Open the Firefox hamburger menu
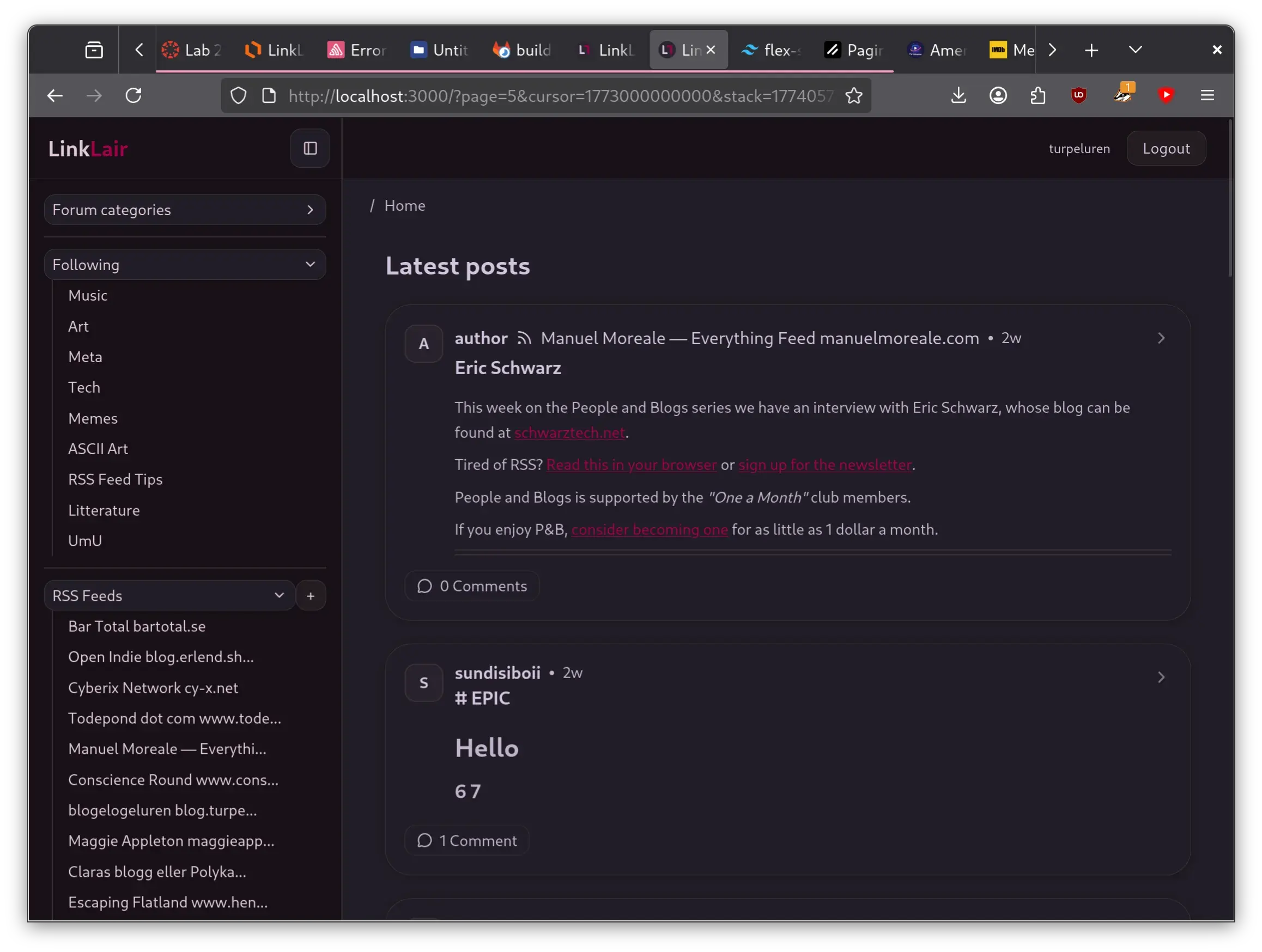This screenshot has width=1262, height=952. tap(1206, 95)
